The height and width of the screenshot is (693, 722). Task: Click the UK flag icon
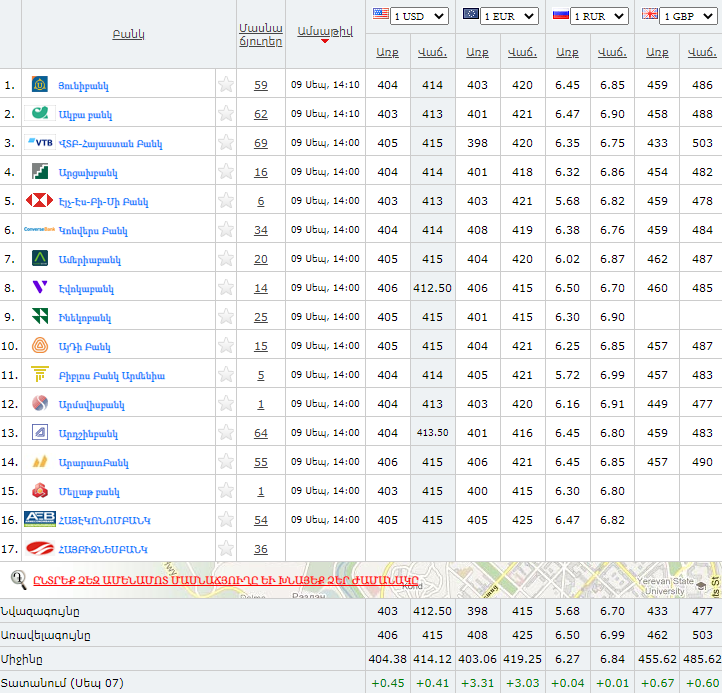coord(650,14)
